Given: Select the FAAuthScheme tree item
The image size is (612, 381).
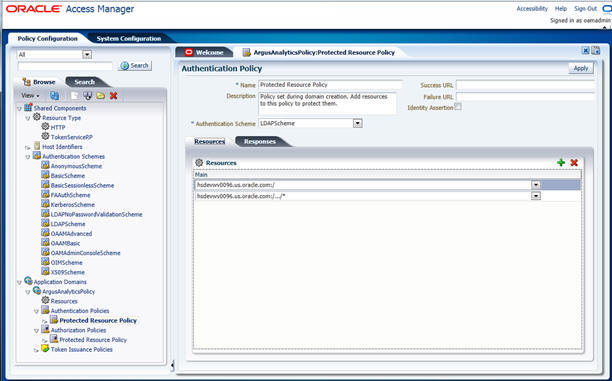Looking at the screenshot, I should pos(71,195).
